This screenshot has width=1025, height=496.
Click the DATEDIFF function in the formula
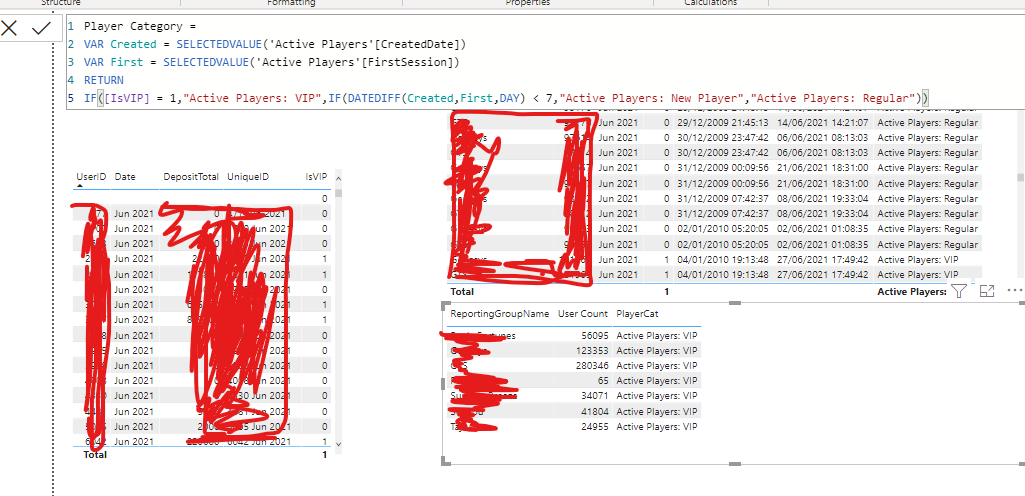(373, 98)
